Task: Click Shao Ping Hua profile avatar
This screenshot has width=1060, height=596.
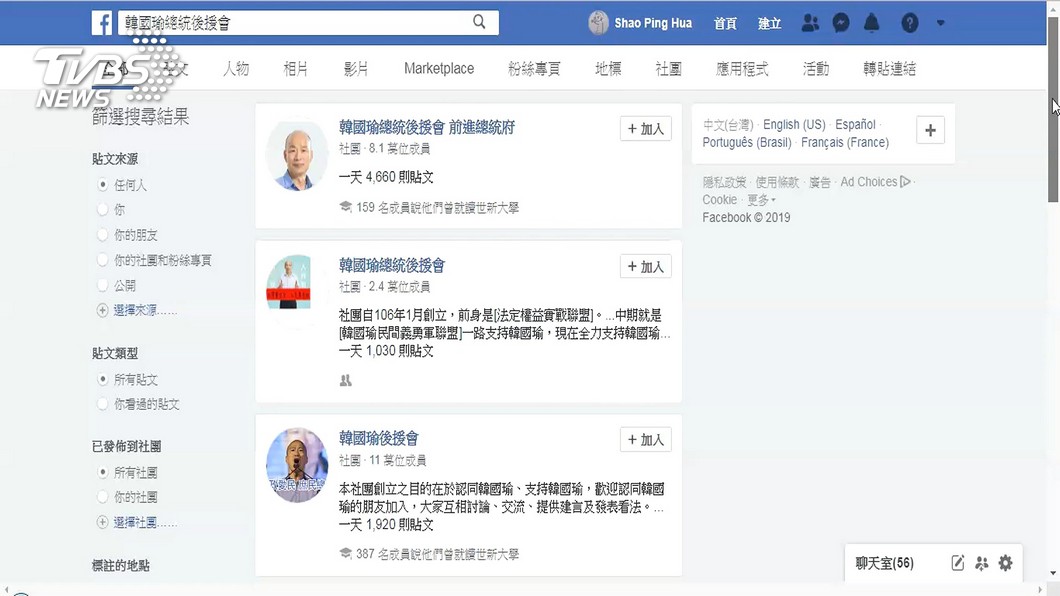Action: click(x=598, y=23)
